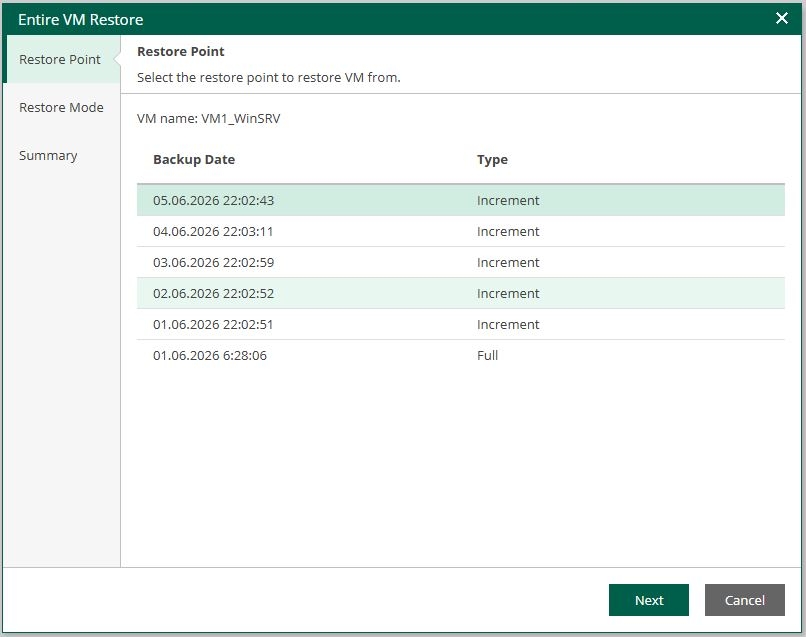Pick the 02.06.2026 22:02:52 restore point
The image size is (806, 637).
tap(461, 293)
